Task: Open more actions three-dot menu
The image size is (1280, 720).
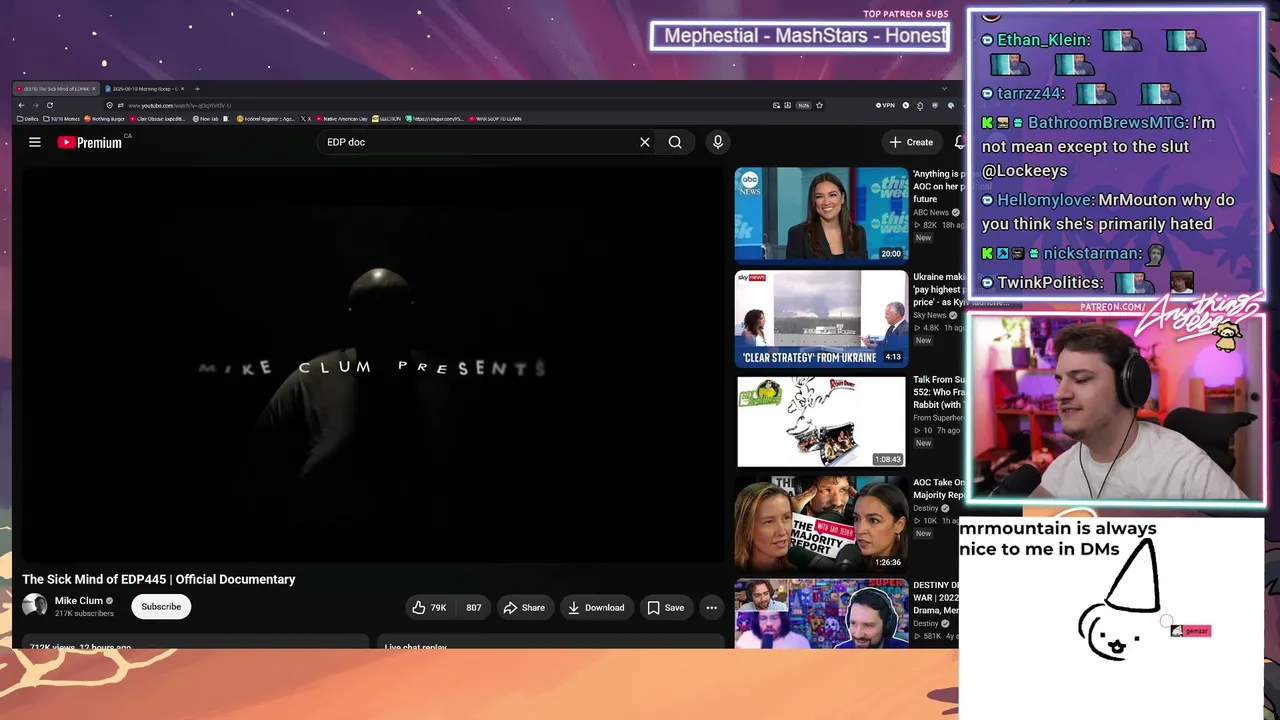Action: [x=711, y=607]
